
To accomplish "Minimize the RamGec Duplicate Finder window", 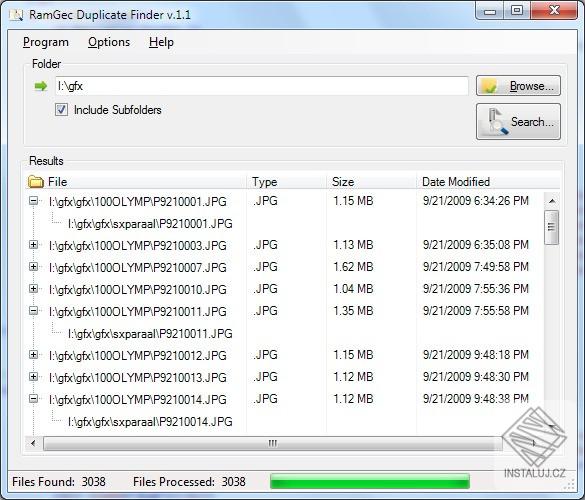I will click(489, 11).
